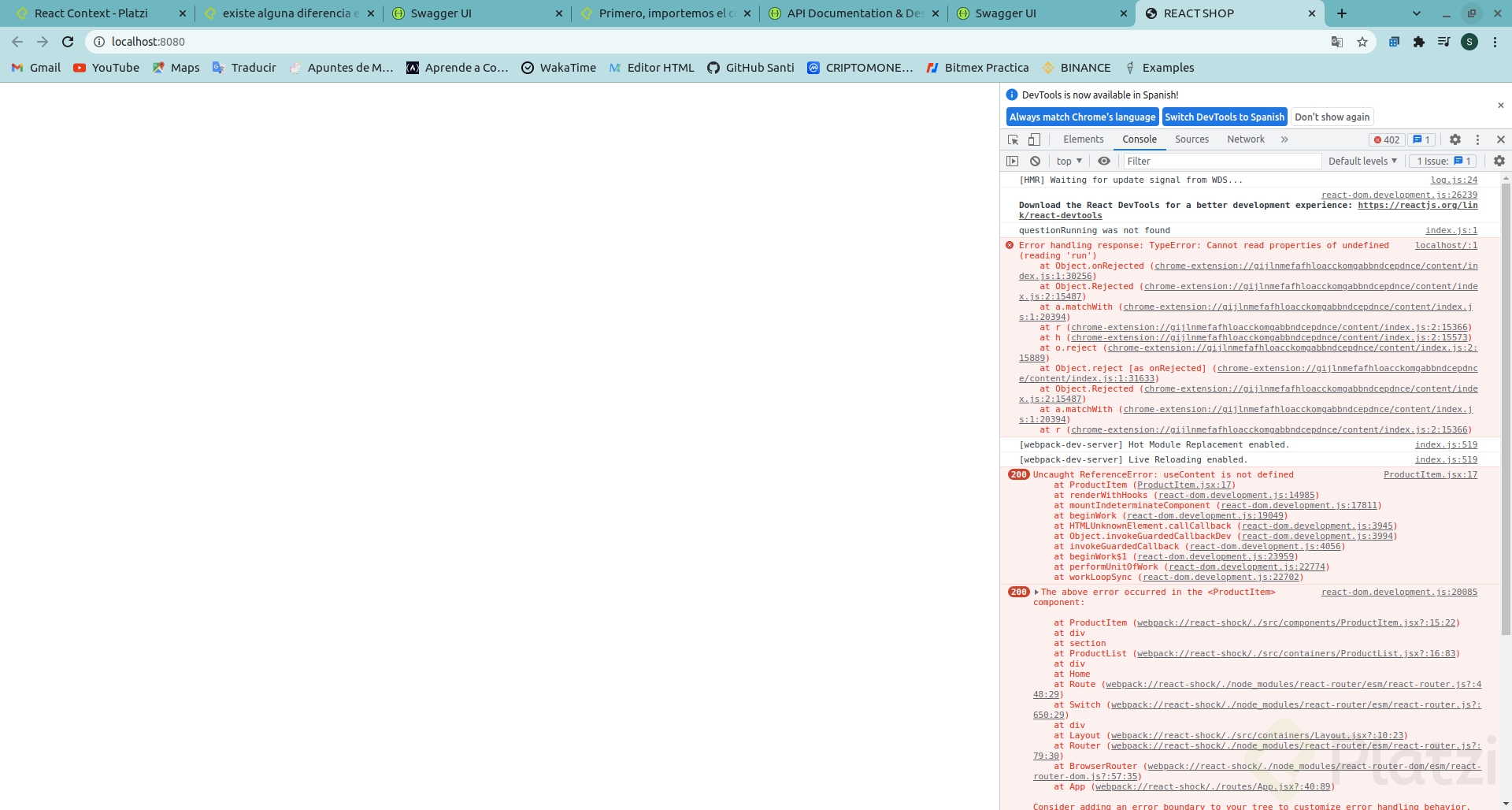This screenshot has width=1512, height=810.
Task: Open Default levels dropdown
Action: click(1362, 161)
